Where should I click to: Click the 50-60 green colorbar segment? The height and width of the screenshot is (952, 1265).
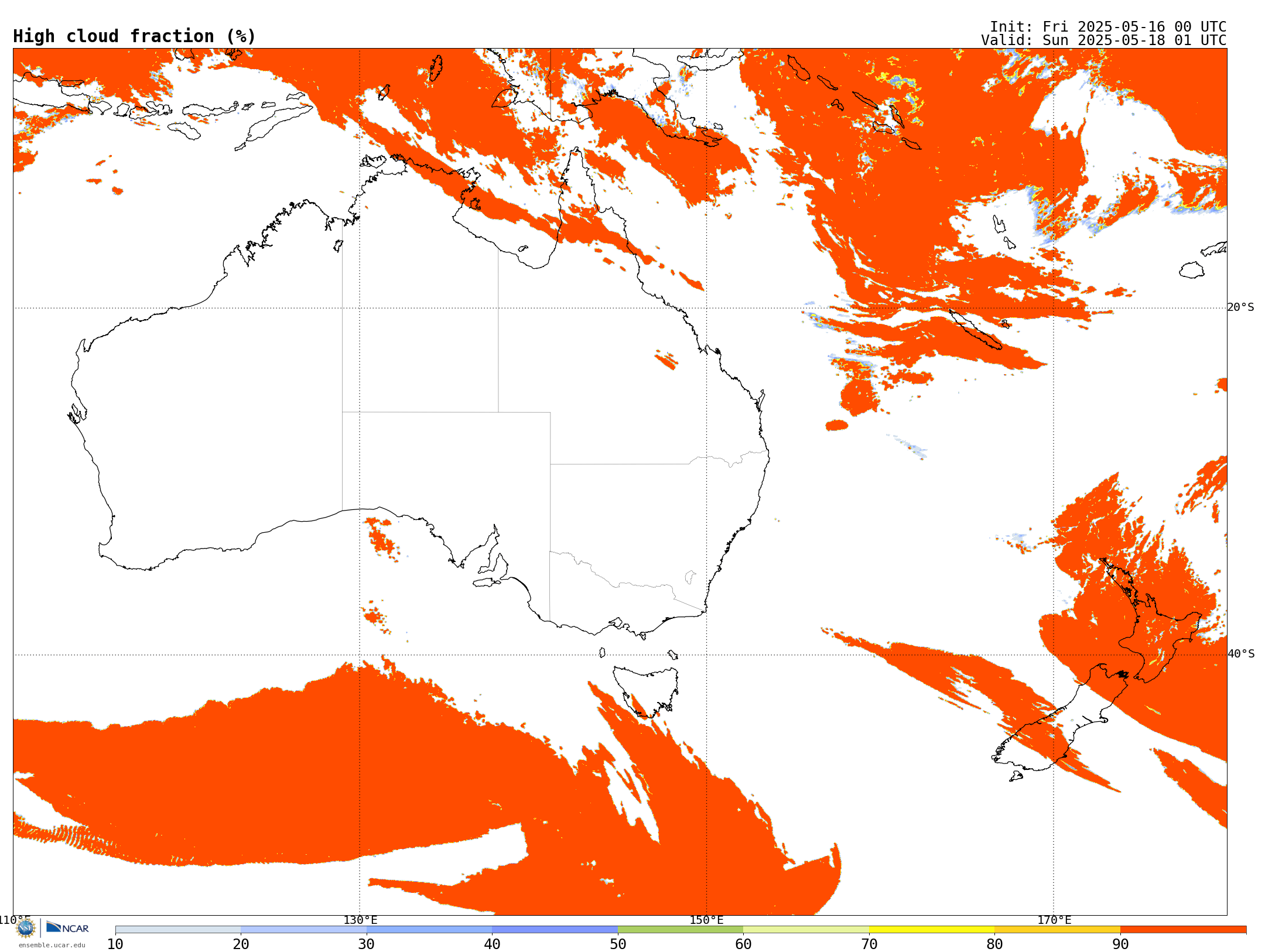pyautogui.click(x=681, y=930)
